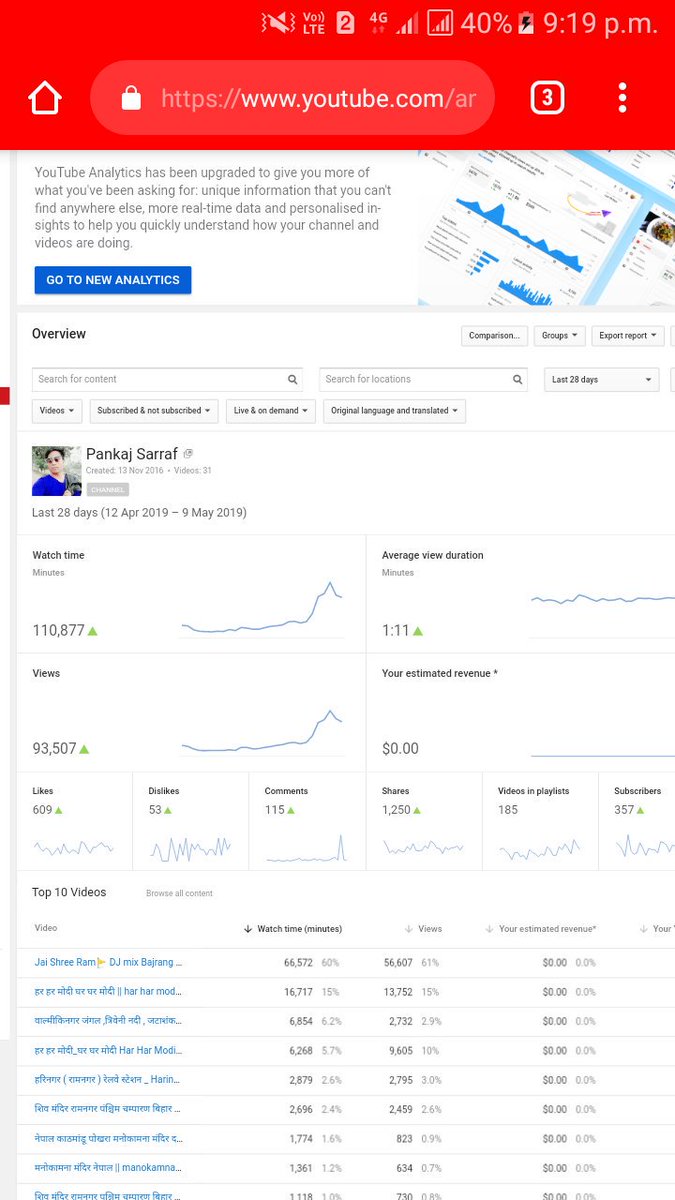Open the tab switcher showing 3 tabs
Screen dimensions: 675x1200
547,98
